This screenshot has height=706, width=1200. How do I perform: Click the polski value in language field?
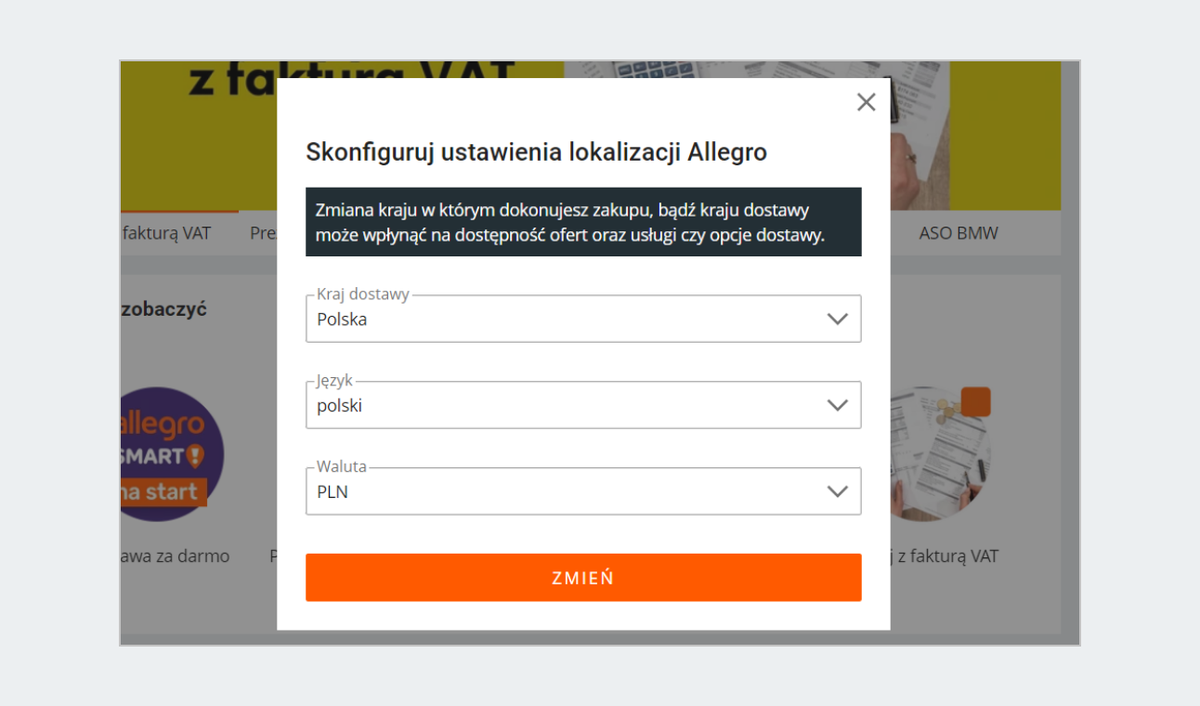[x=339, y=406]
